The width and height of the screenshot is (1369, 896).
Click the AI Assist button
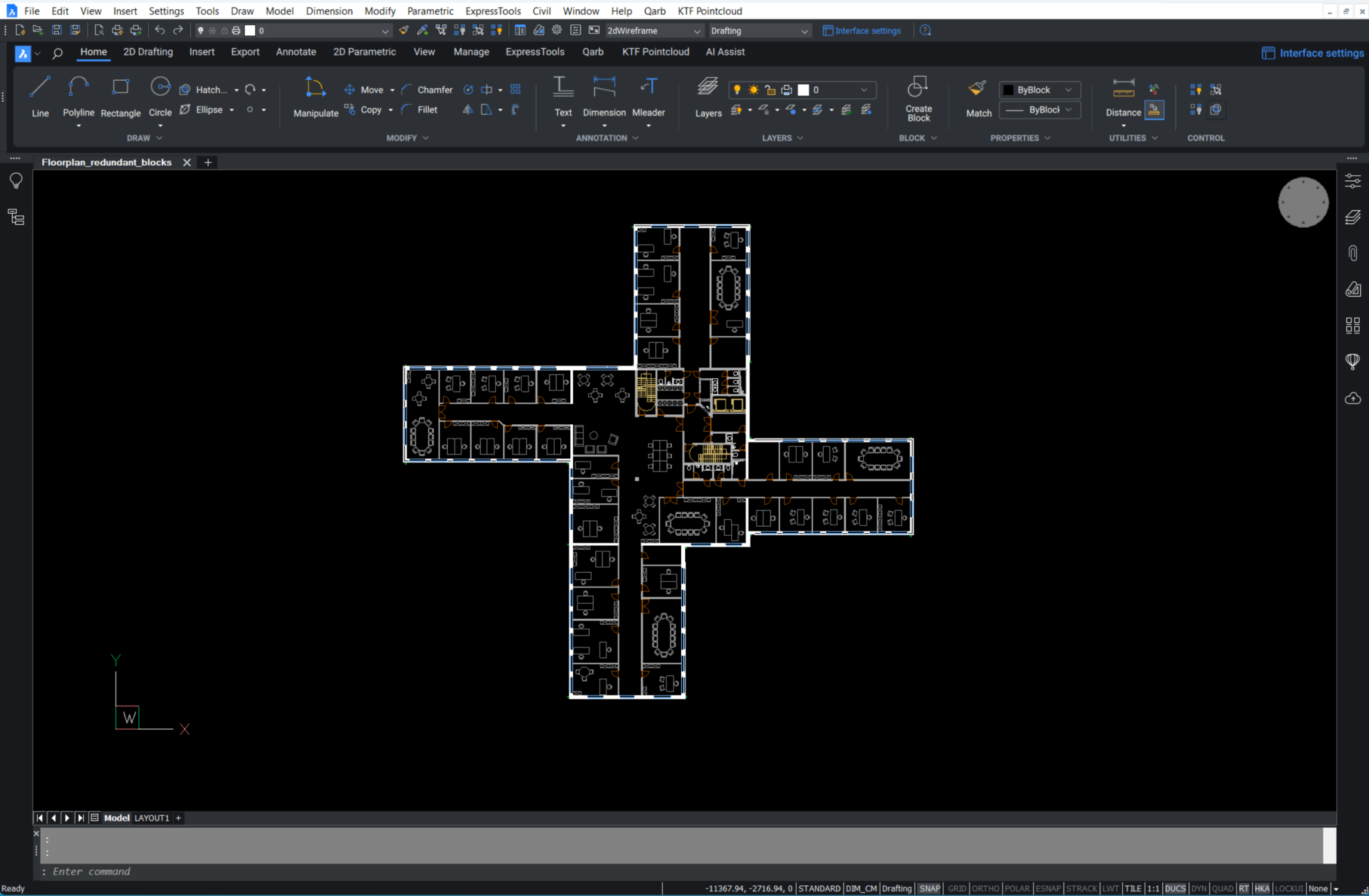(724, 51)
